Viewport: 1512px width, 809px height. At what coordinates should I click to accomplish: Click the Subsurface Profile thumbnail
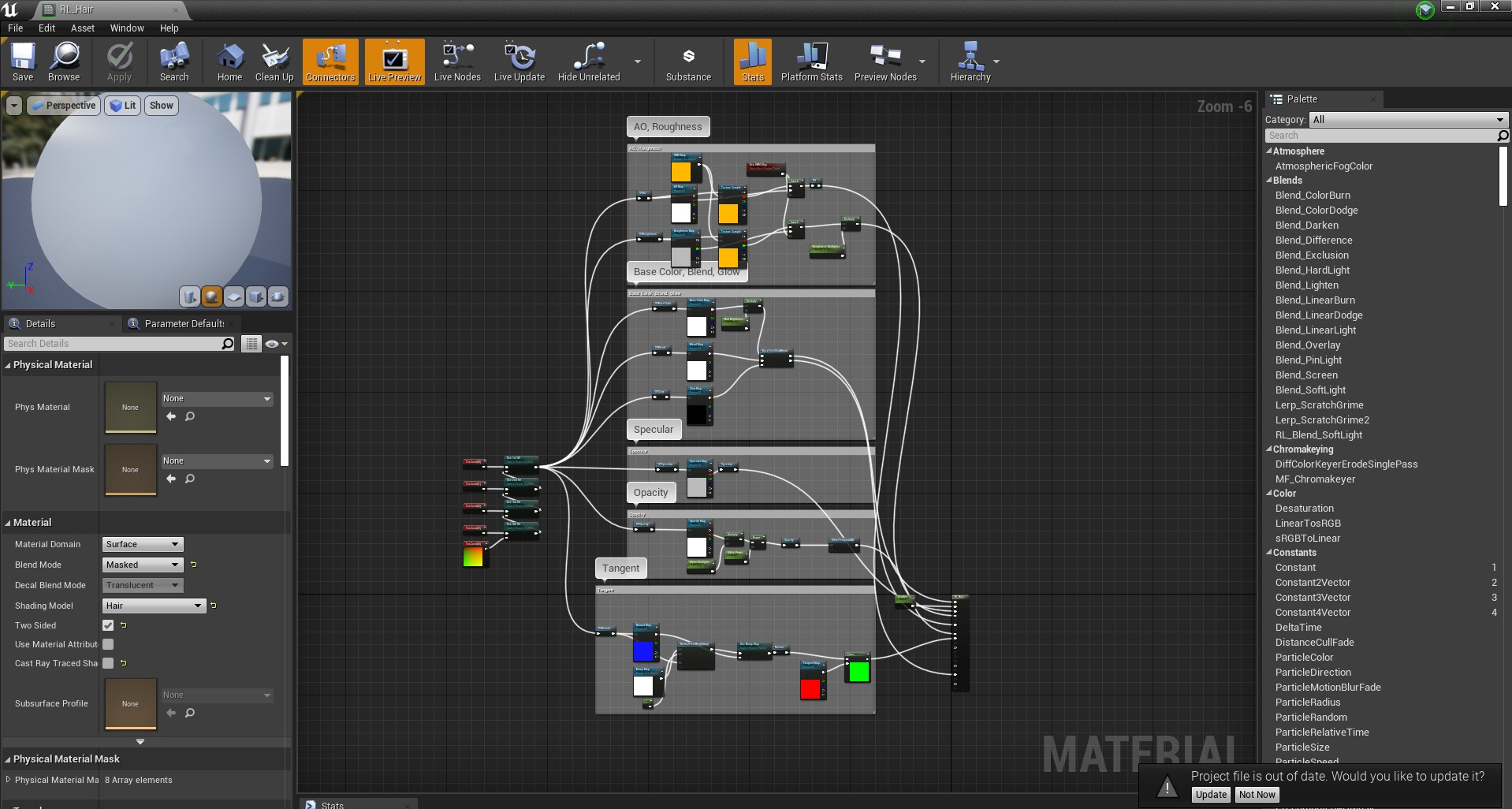(x=130, y=704)
